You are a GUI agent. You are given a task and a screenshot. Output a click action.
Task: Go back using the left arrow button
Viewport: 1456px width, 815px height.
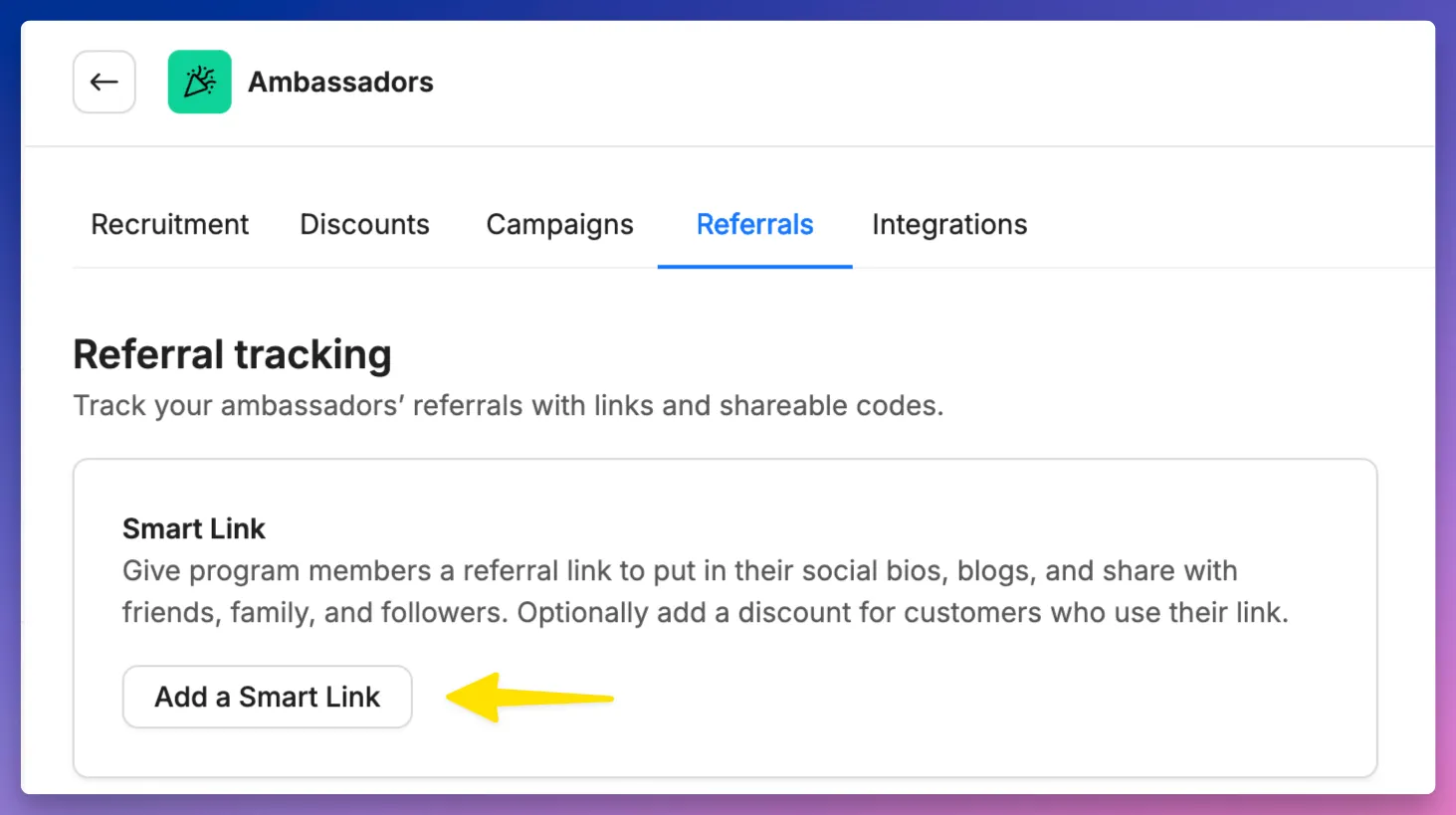click(x=104, y=82)
